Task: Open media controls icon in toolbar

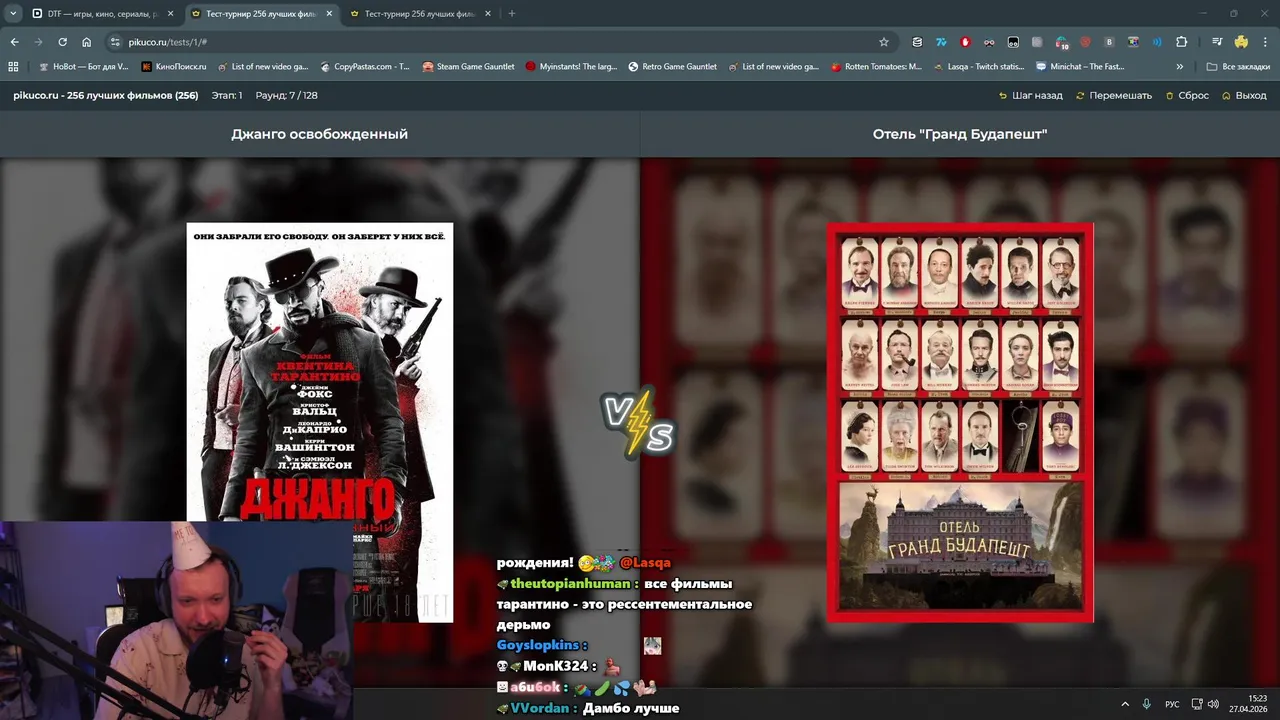Action: pyautogui.click(x=1217, y=42)
